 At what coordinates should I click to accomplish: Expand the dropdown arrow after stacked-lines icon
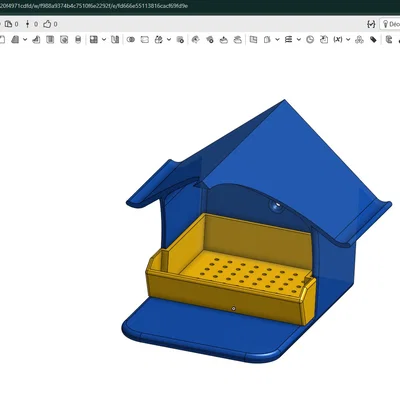click(299, 40)
